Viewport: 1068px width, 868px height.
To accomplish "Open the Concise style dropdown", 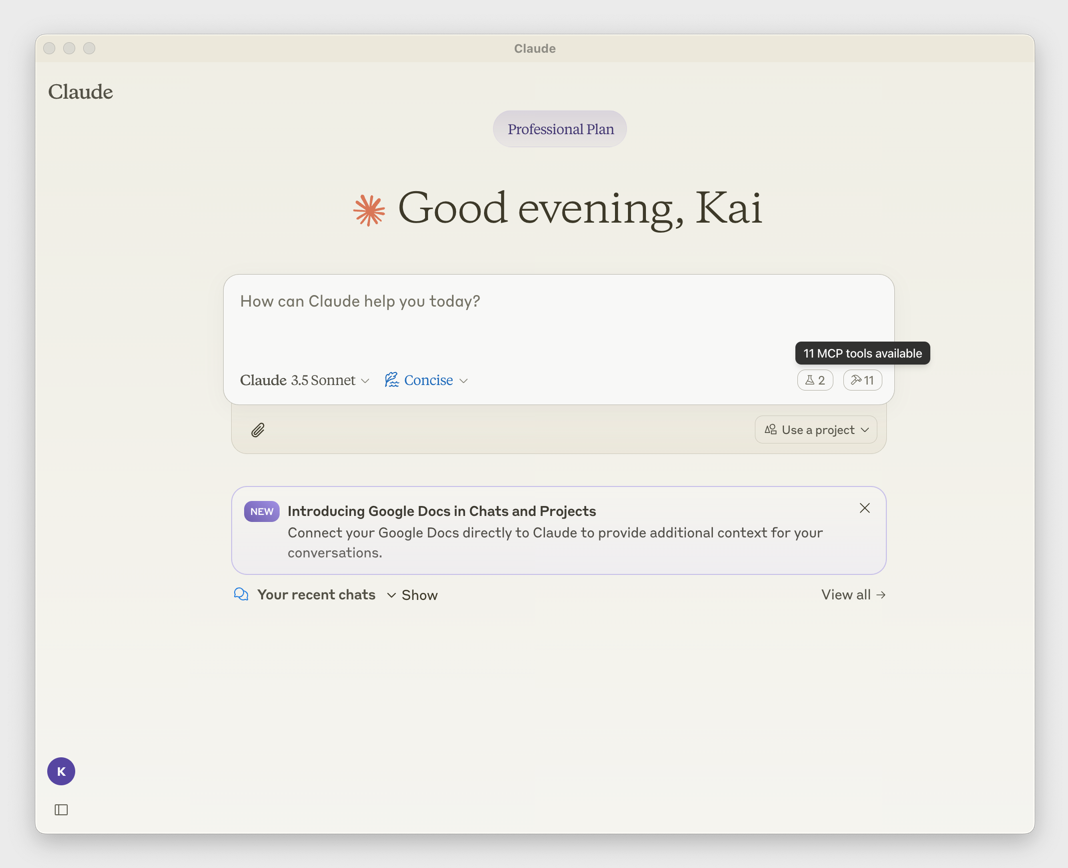I will point(426,380).
